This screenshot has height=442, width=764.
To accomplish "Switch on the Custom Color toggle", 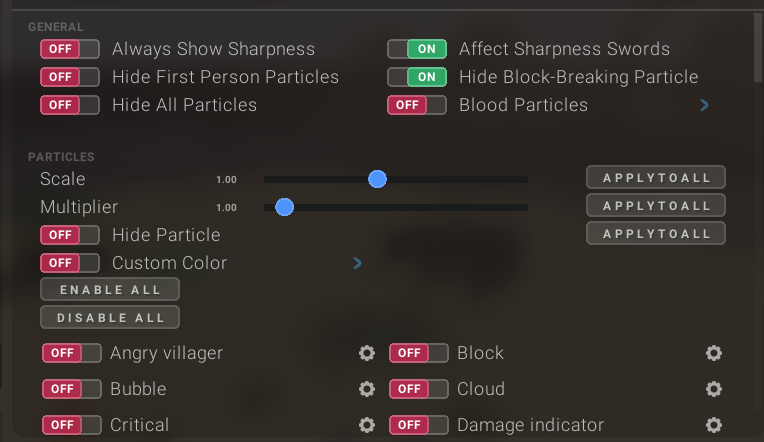I will click(x=70, y=263).
